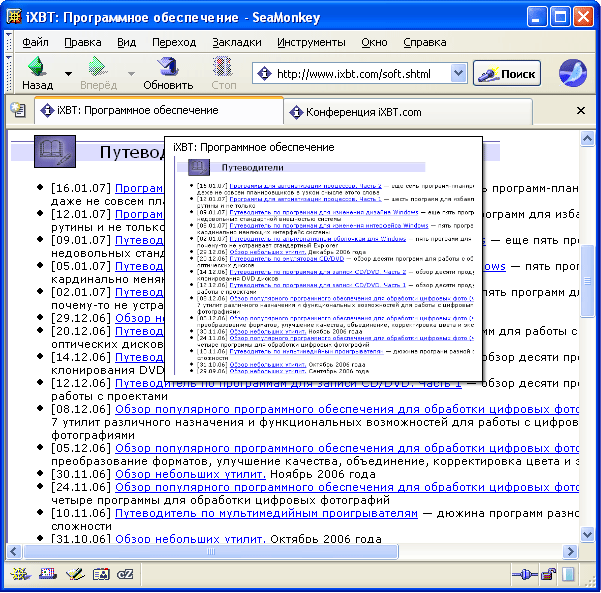Open Путеводитель по мультимедийным проигрывателям link
Viewport: 601px width, 593px height.
[x=266, y=514]
